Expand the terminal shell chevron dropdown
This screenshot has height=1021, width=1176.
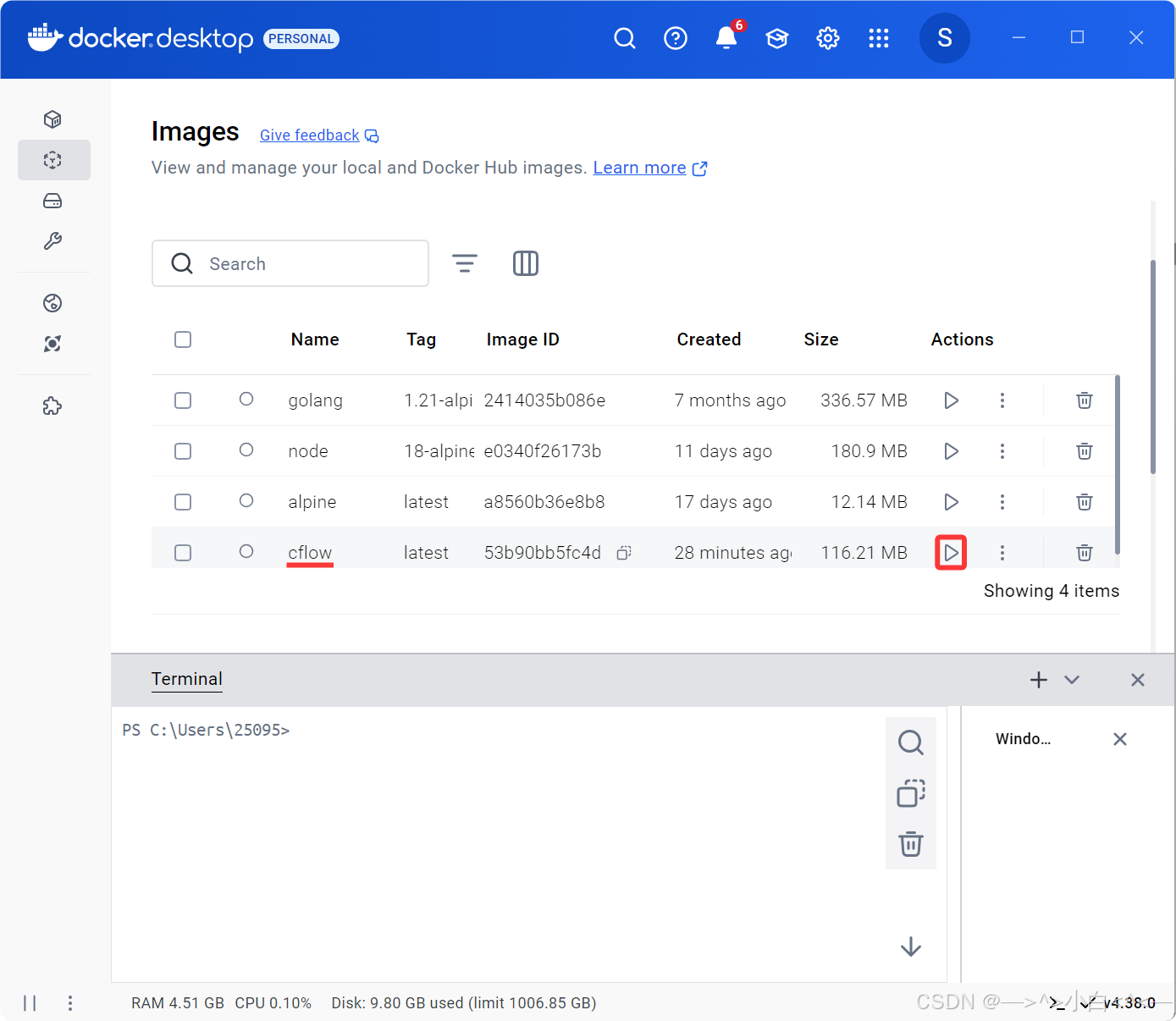pos(1072,679)
